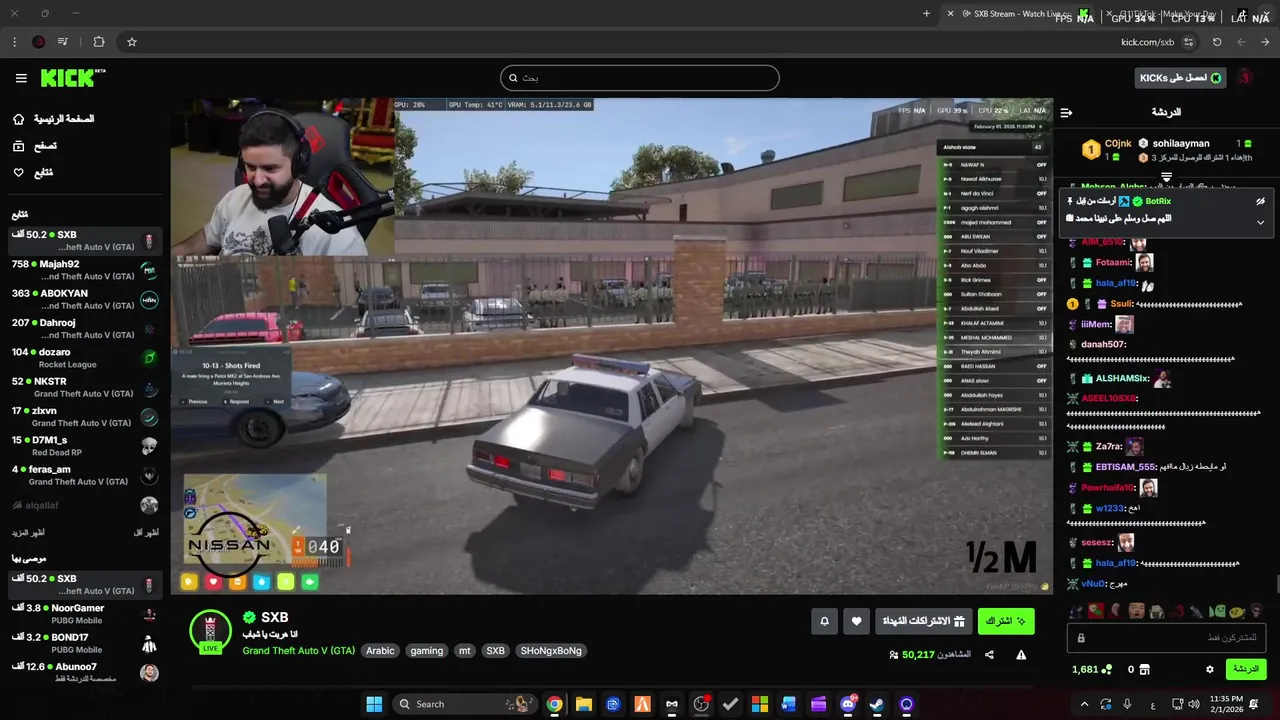Select the mt tag
The height and width of the screenshot is (720, 1280).
pyautogui.click(x=464, y=650)
